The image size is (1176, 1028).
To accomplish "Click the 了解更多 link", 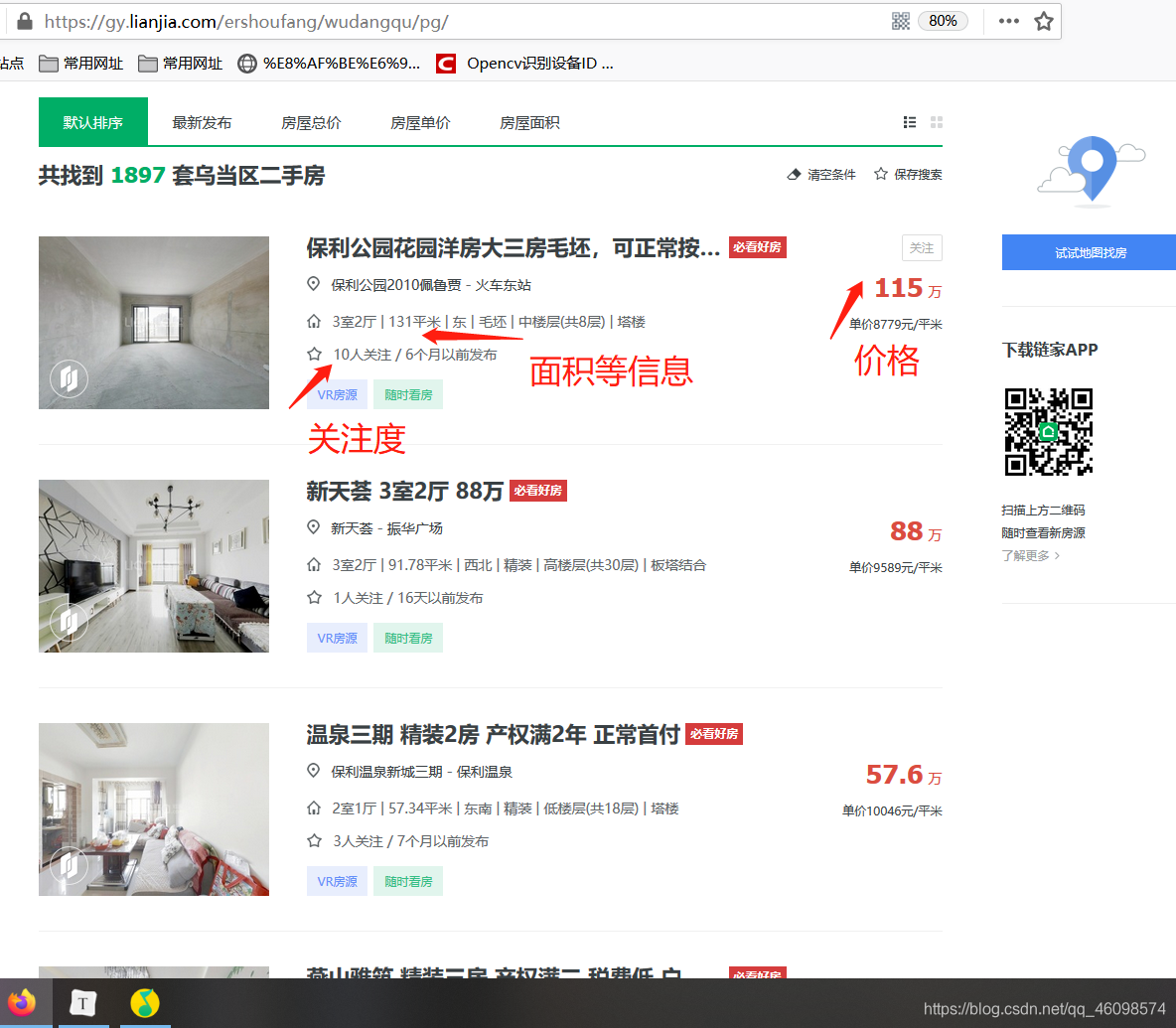I will pos(1031,555).
